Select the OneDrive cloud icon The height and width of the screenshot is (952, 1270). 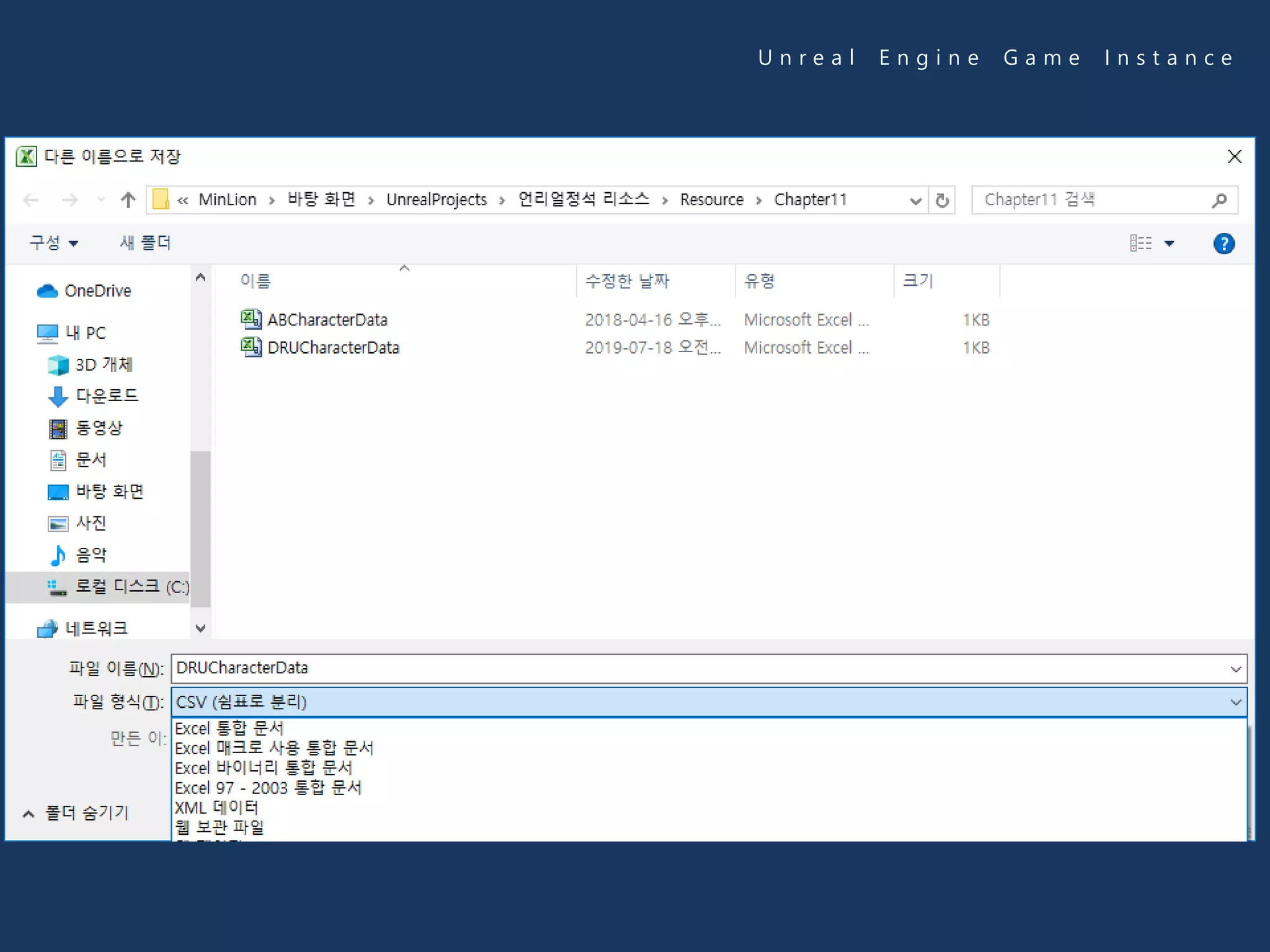point(47,291)
